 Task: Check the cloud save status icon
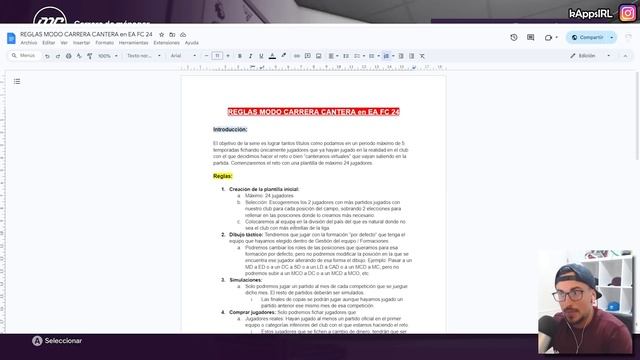point(183,35)
